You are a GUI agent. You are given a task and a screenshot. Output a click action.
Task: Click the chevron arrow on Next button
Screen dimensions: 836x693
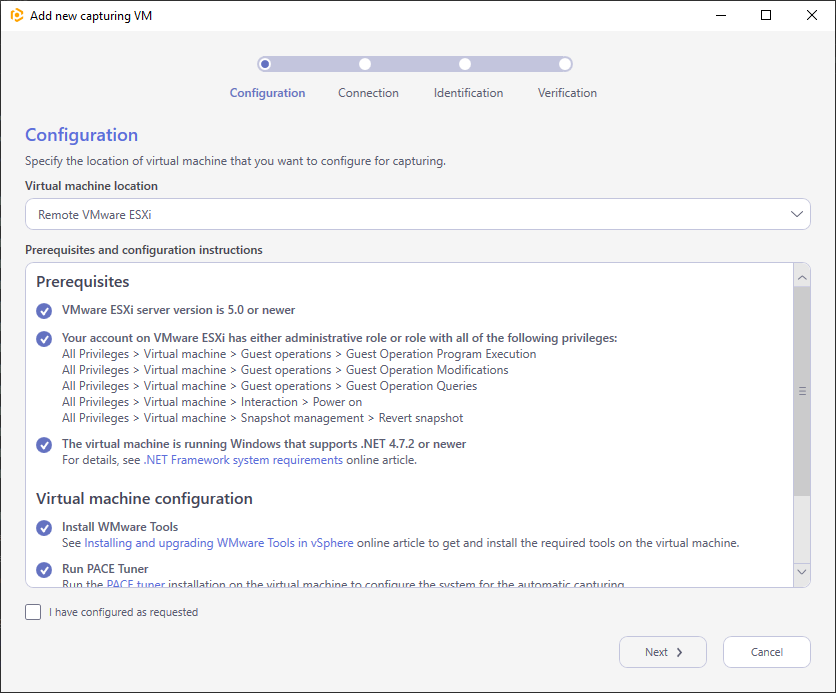(x=679, y=652)
